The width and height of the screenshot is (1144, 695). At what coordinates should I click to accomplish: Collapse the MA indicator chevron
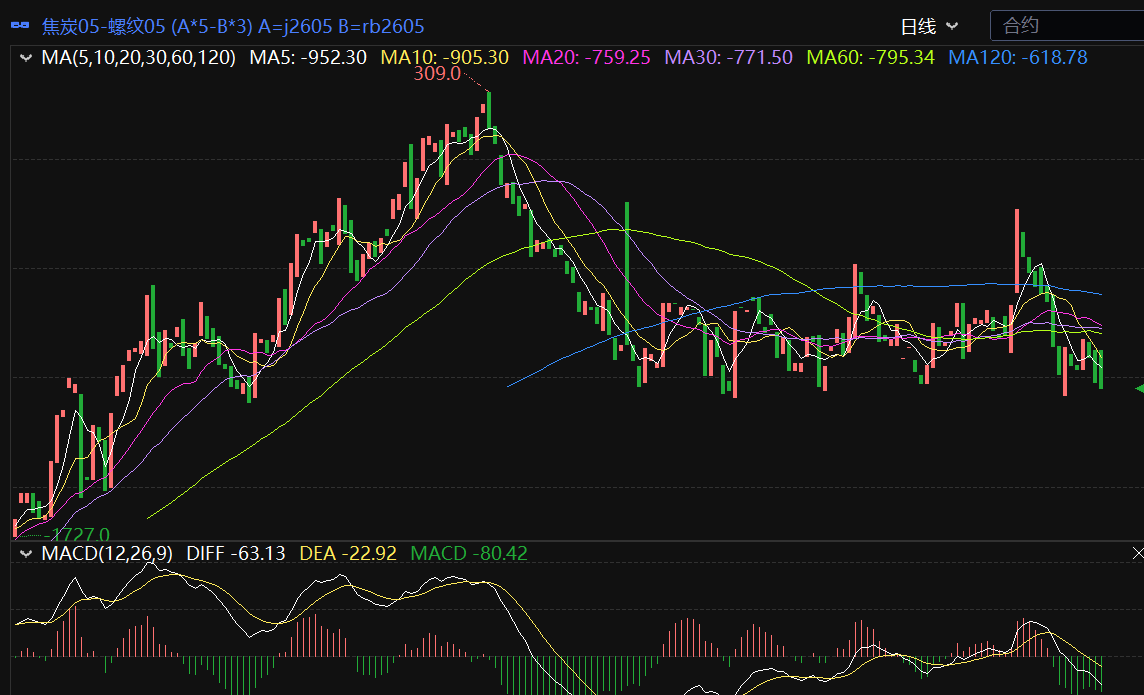point(26,58)
